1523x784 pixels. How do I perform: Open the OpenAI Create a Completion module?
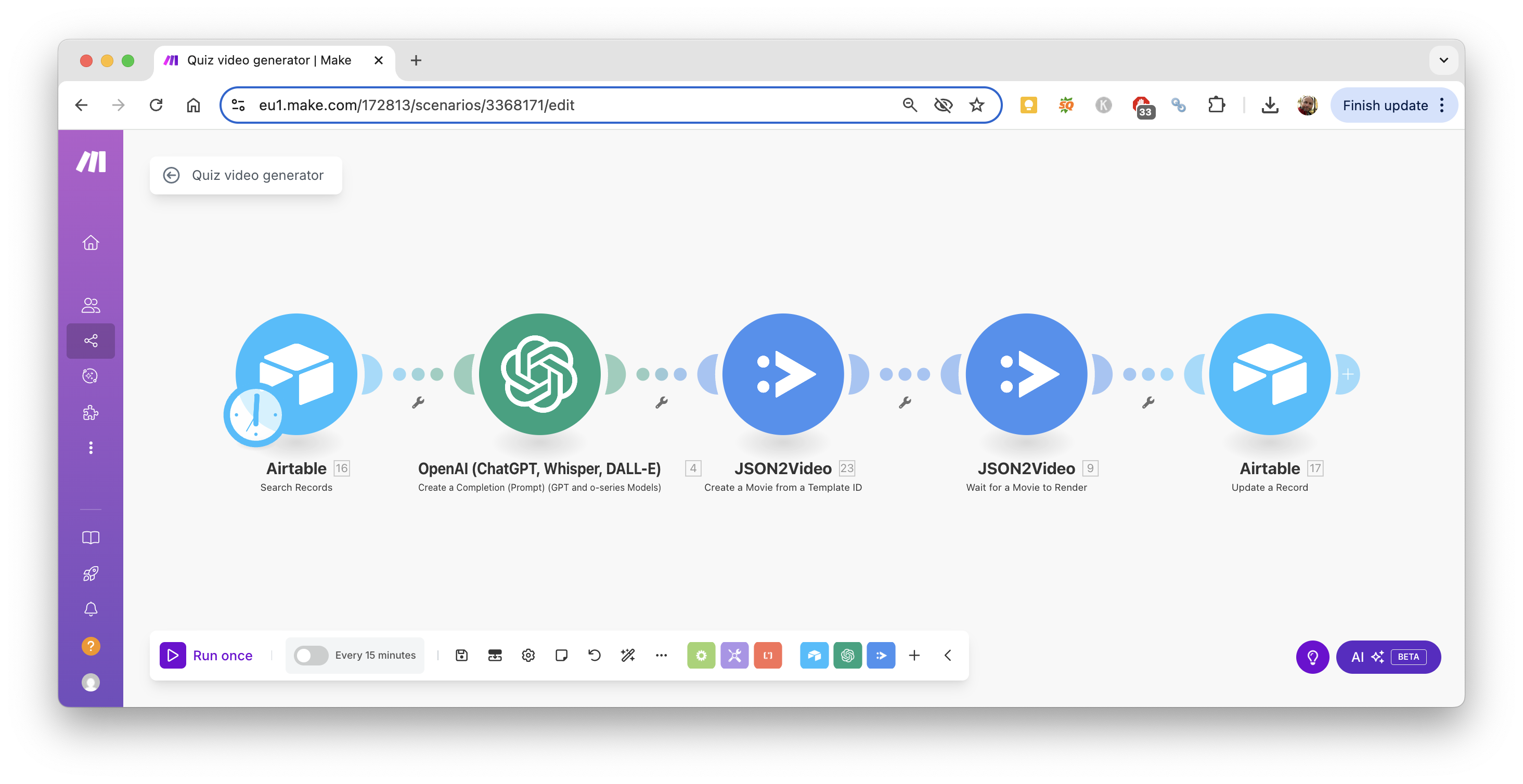pyautogui.click(x=539, y=374)
